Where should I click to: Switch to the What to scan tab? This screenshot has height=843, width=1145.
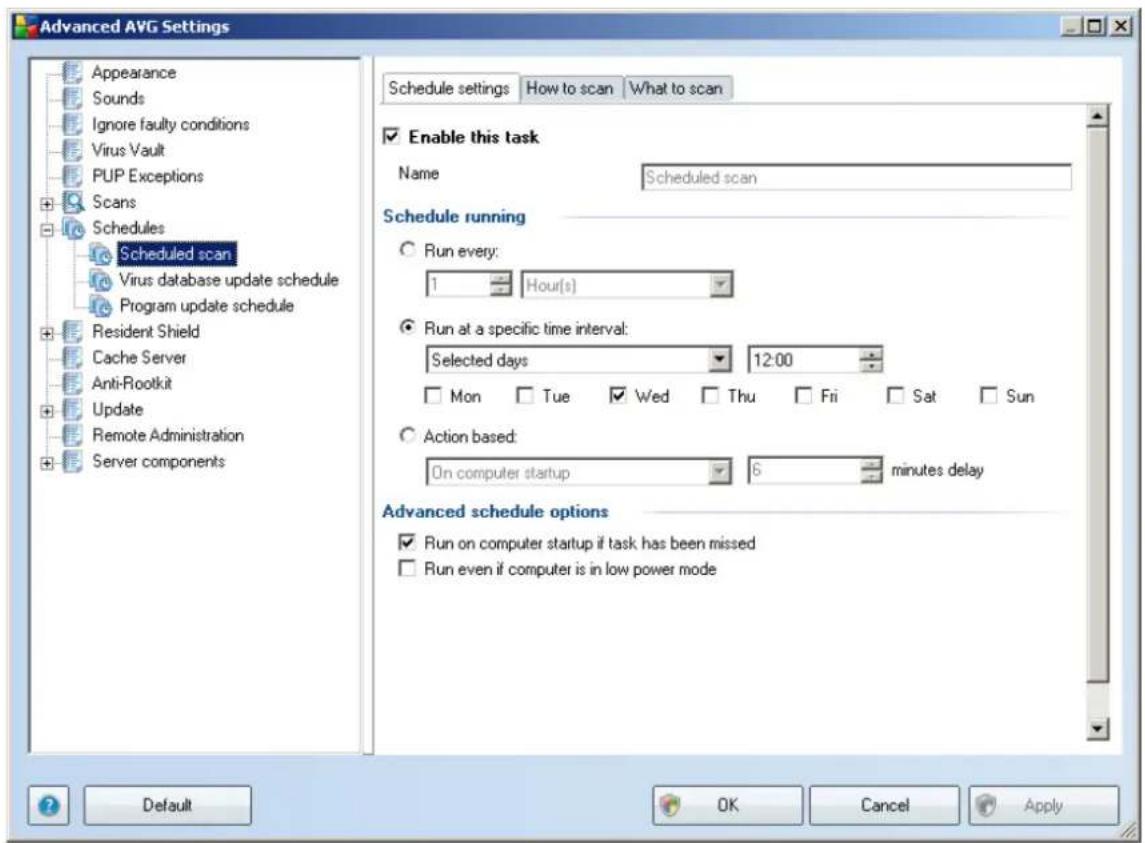coord(677,88)
